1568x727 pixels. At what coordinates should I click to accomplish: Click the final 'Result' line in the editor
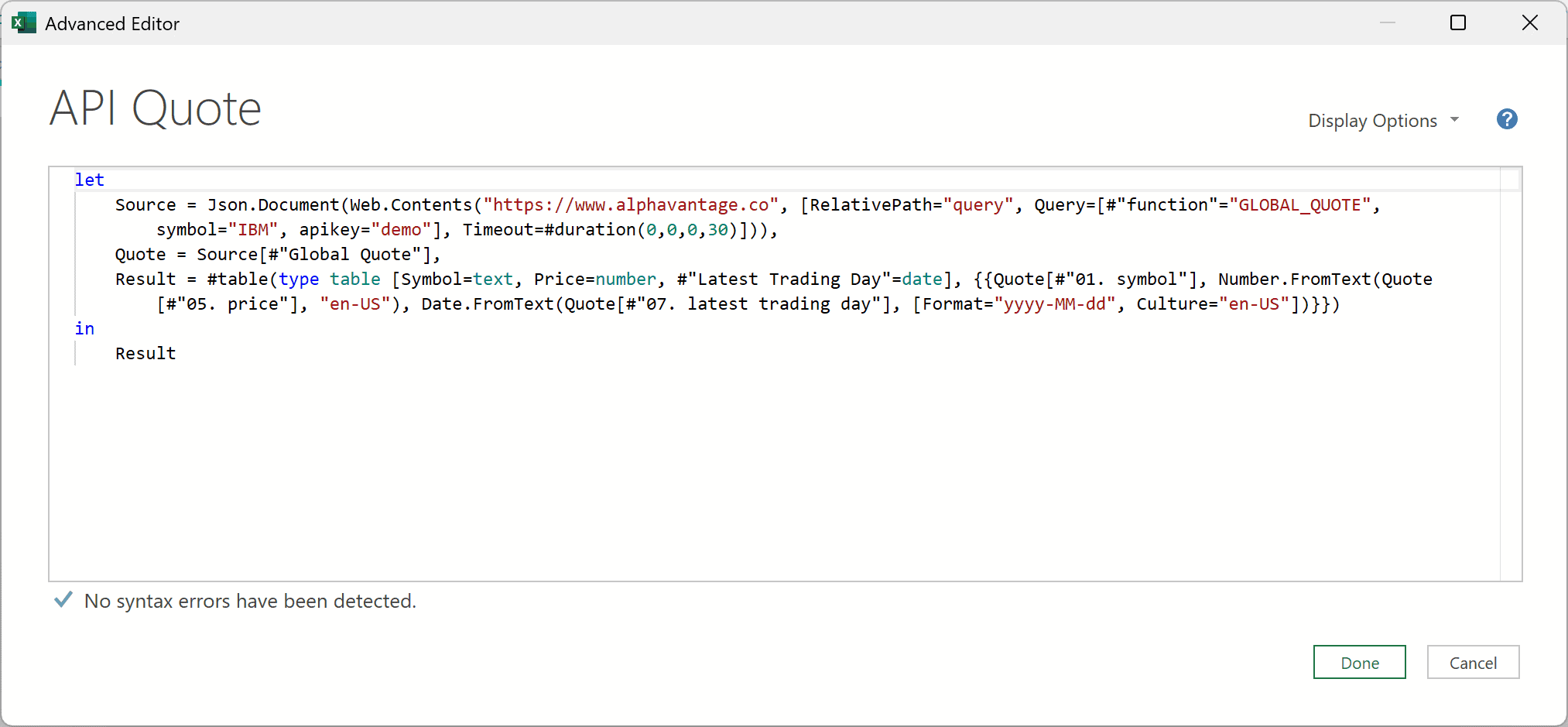(x=146, y=353)
